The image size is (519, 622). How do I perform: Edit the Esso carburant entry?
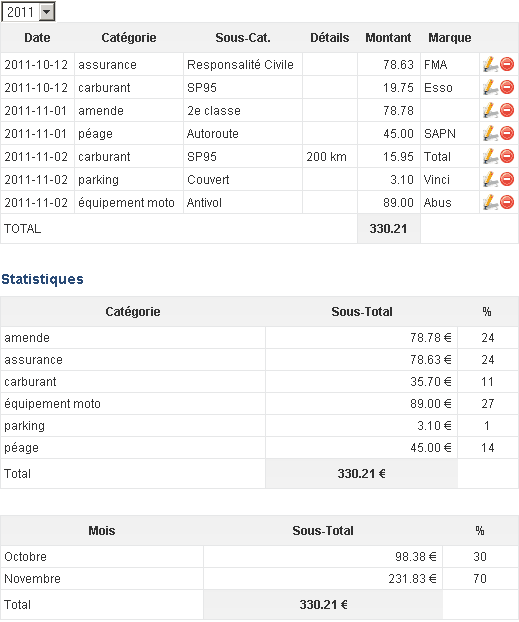click(x=490, y=87)
